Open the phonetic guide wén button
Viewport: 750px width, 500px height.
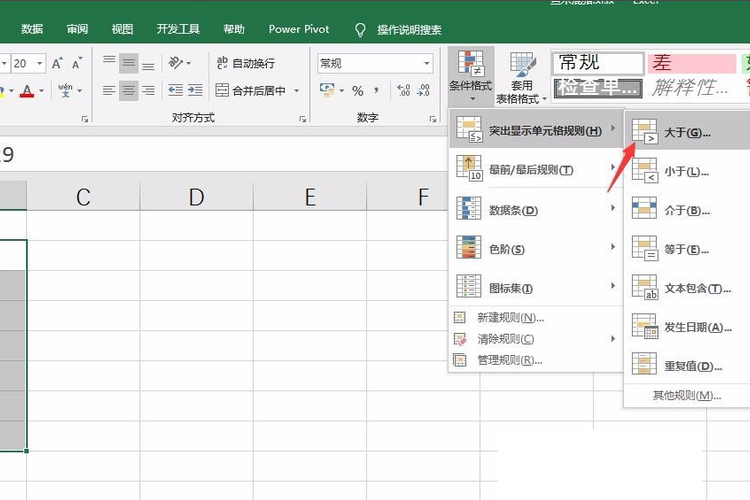(66, 90)
